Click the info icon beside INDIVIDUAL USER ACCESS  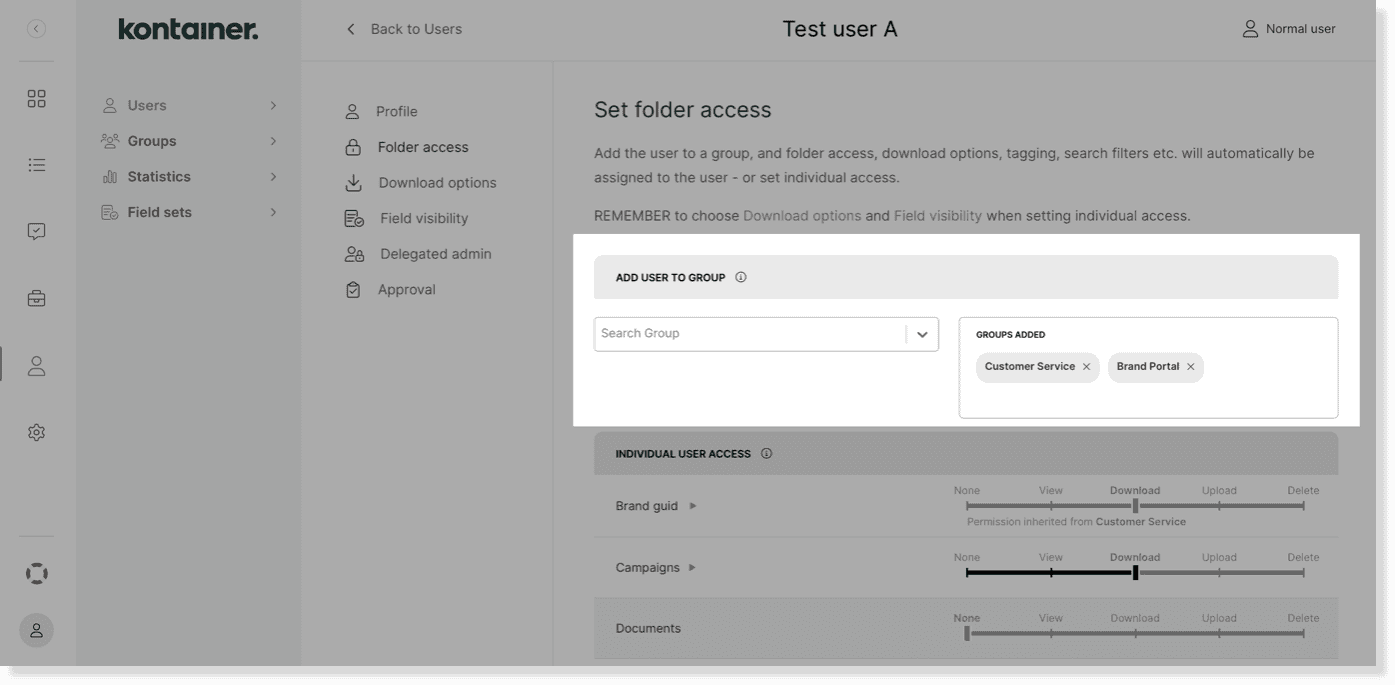766,453
